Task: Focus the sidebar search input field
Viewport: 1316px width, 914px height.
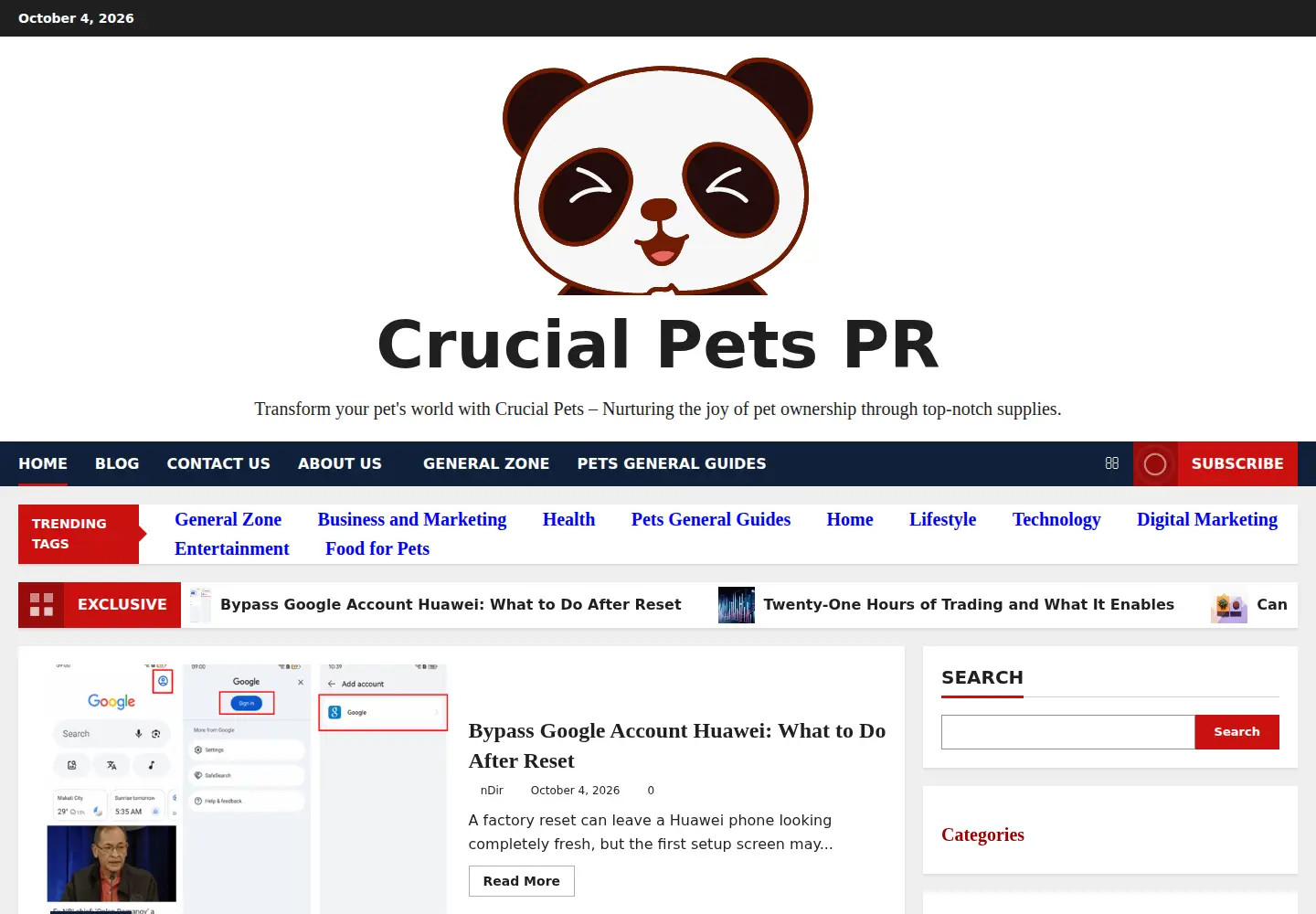Action: (x=1068, y=732)
